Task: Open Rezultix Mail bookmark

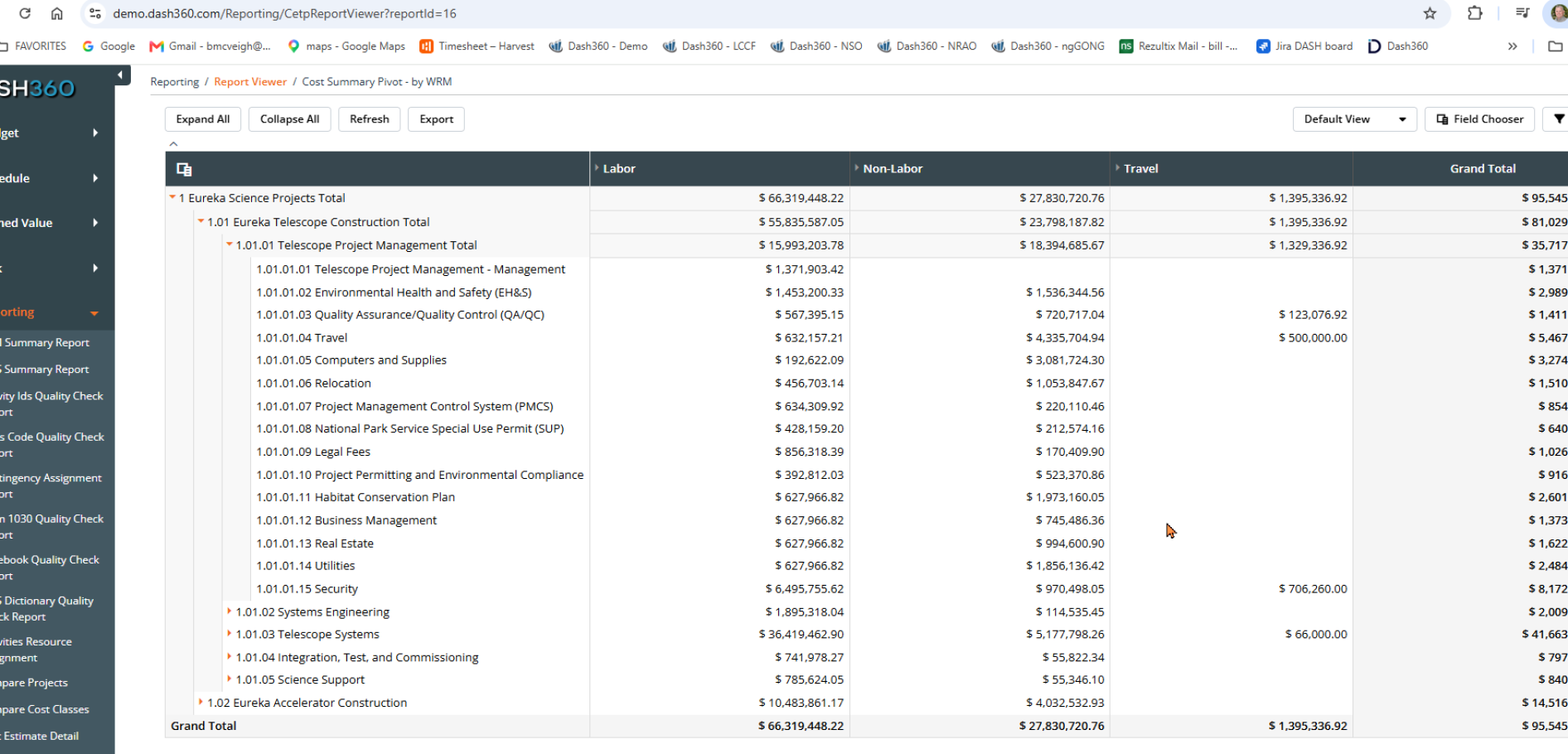Action: [x=1178, y=46]
